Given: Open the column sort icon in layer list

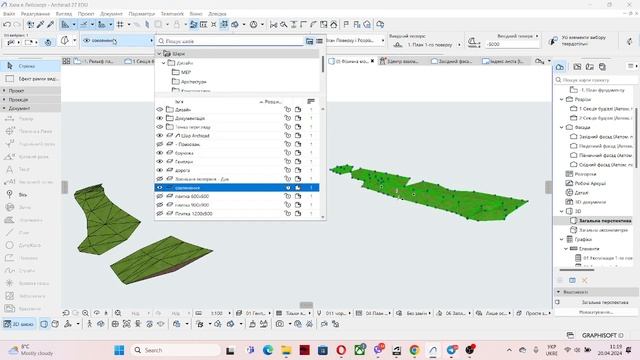Looking at the screenshot, I should pyautogui.click(x=311, y=101).
